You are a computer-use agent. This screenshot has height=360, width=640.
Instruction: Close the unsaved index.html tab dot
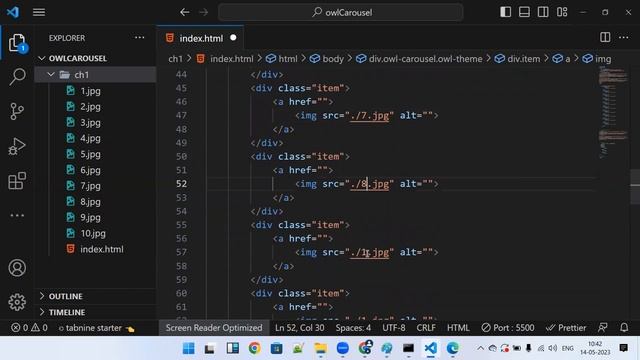click(x=233, y=38)
